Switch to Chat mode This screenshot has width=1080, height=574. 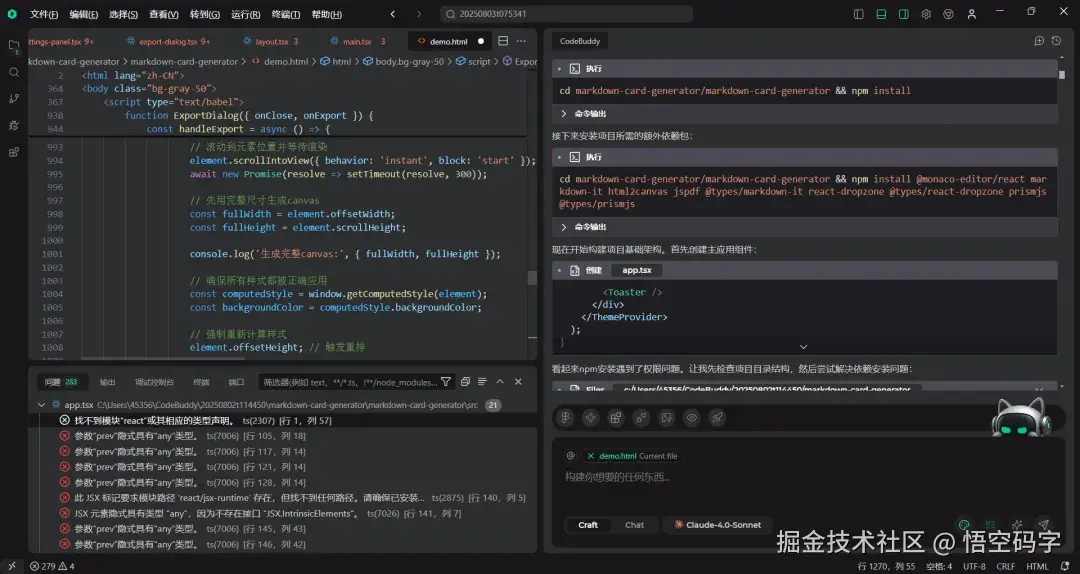(x=634, y=525)
